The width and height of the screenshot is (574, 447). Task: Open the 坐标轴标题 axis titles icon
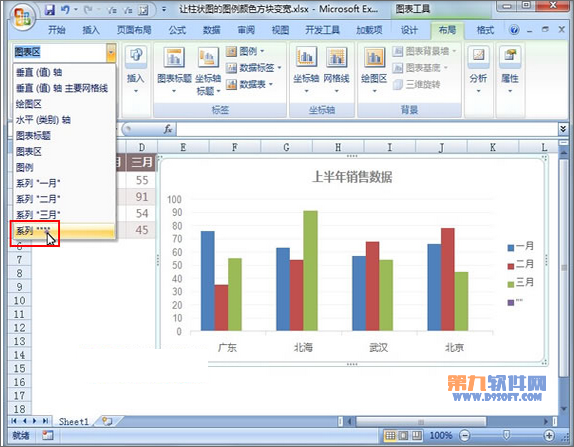208,57
